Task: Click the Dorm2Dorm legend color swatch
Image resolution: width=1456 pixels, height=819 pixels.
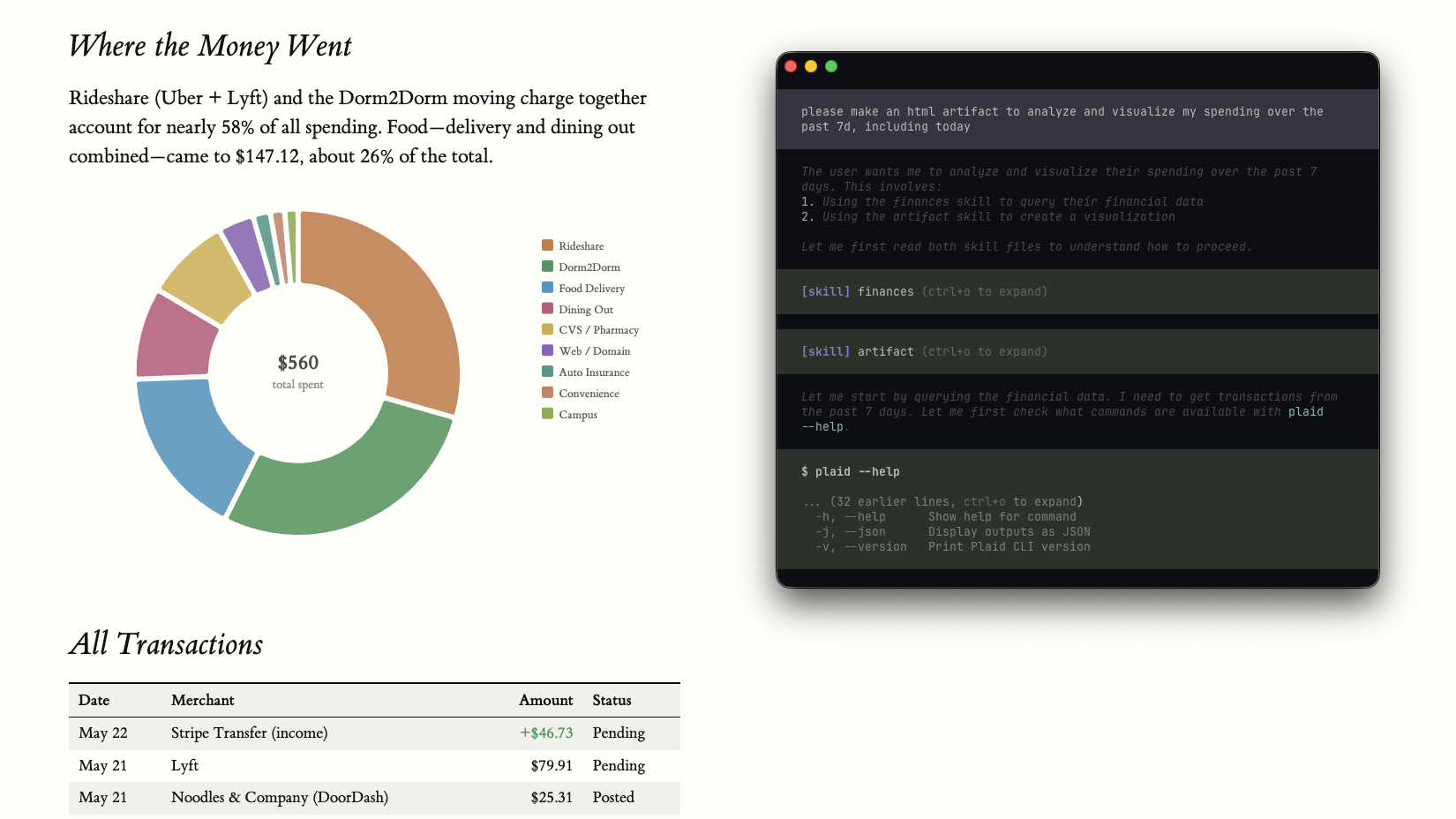Action: pos(547,267)
